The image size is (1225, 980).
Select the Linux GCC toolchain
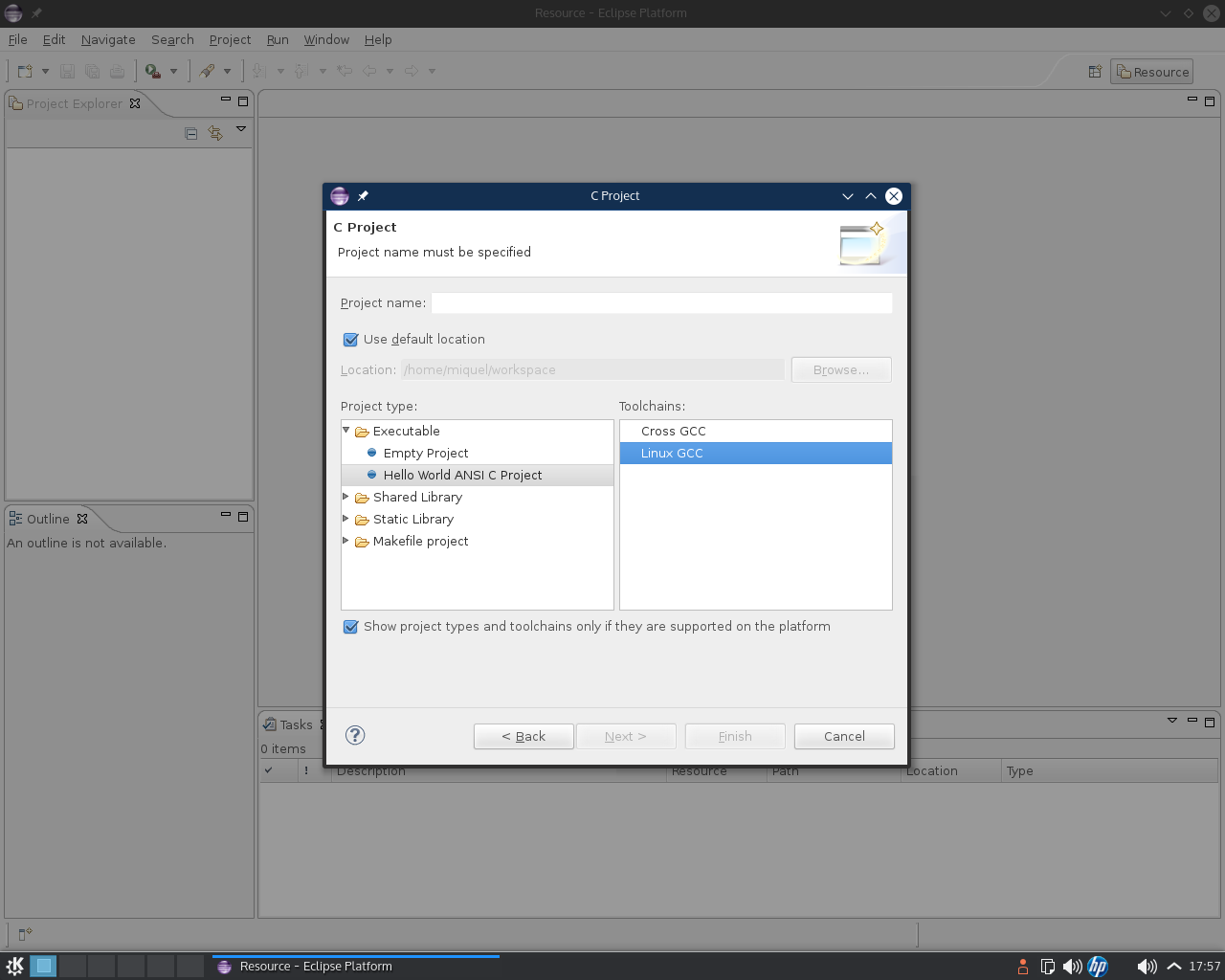coord(755,453)
